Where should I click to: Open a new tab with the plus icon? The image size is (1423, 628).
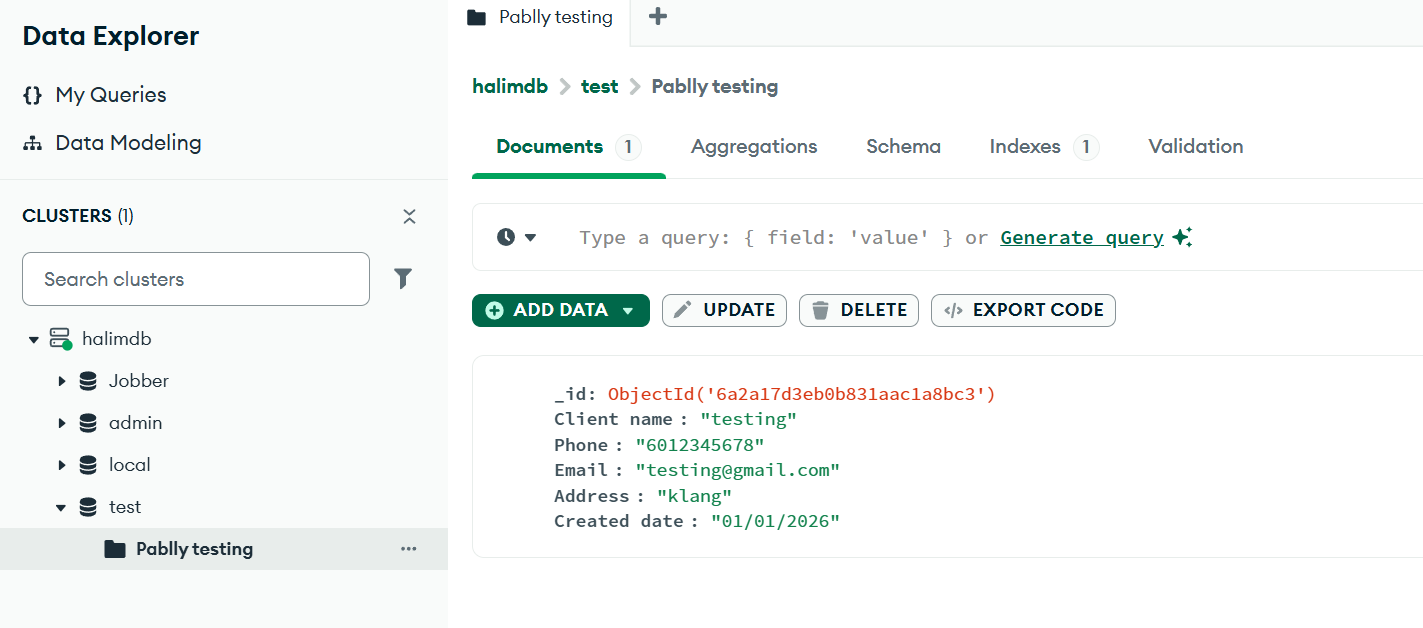point(658,17)
